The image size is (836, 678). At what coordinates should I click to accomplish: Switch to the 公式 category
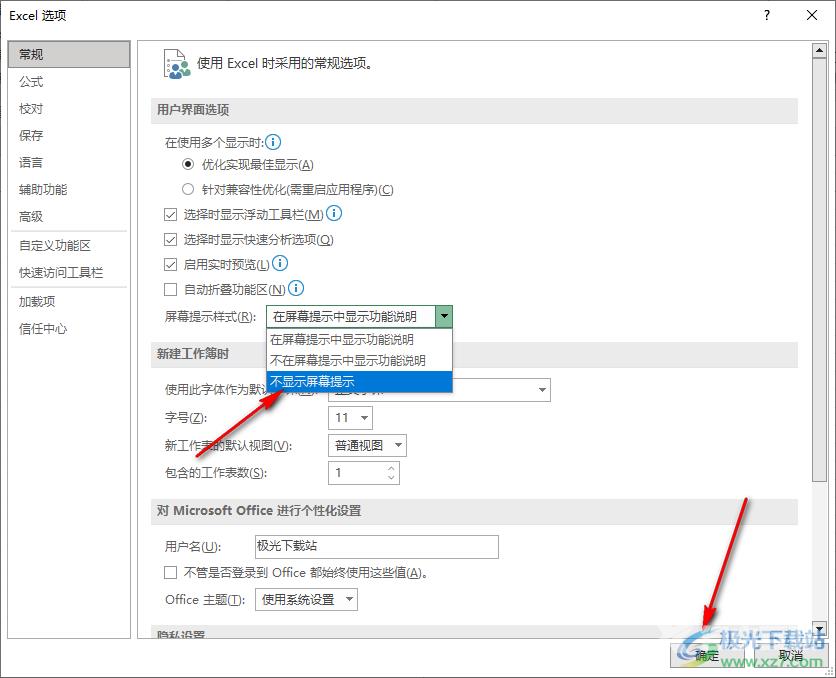[x=69, y=82]
